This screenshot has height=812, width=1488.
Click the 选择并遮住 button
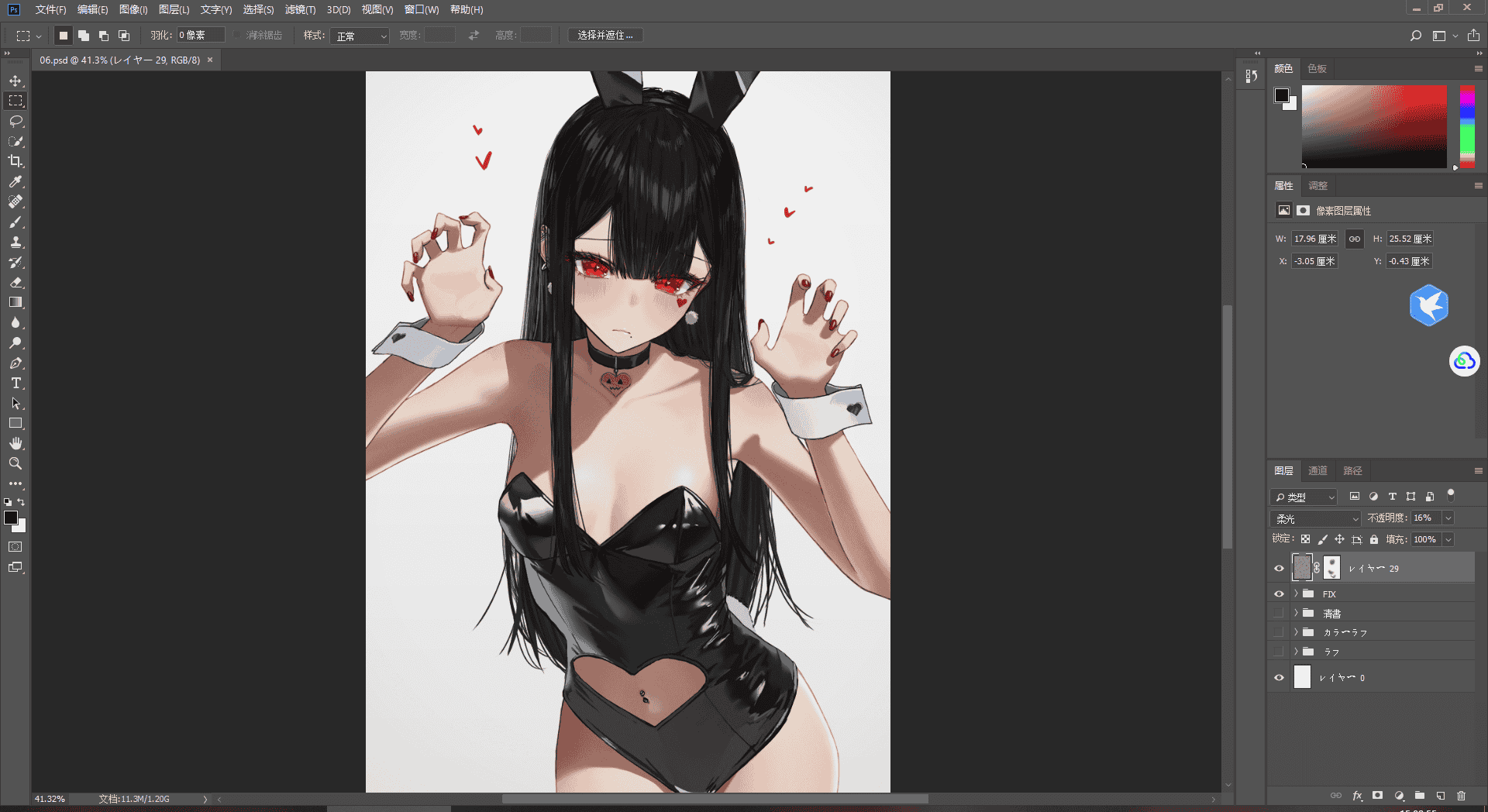click(606, 36)
